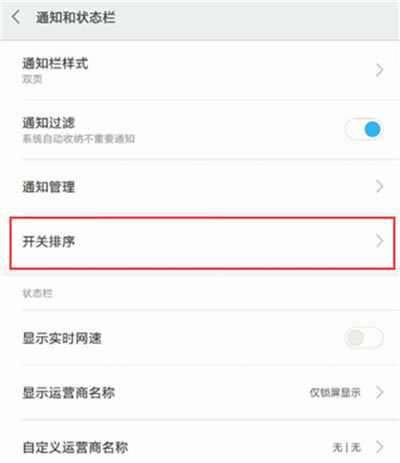Open the 通知管理 entry
This screenshot has height=463, width=400.
click(x=200, y=187)
